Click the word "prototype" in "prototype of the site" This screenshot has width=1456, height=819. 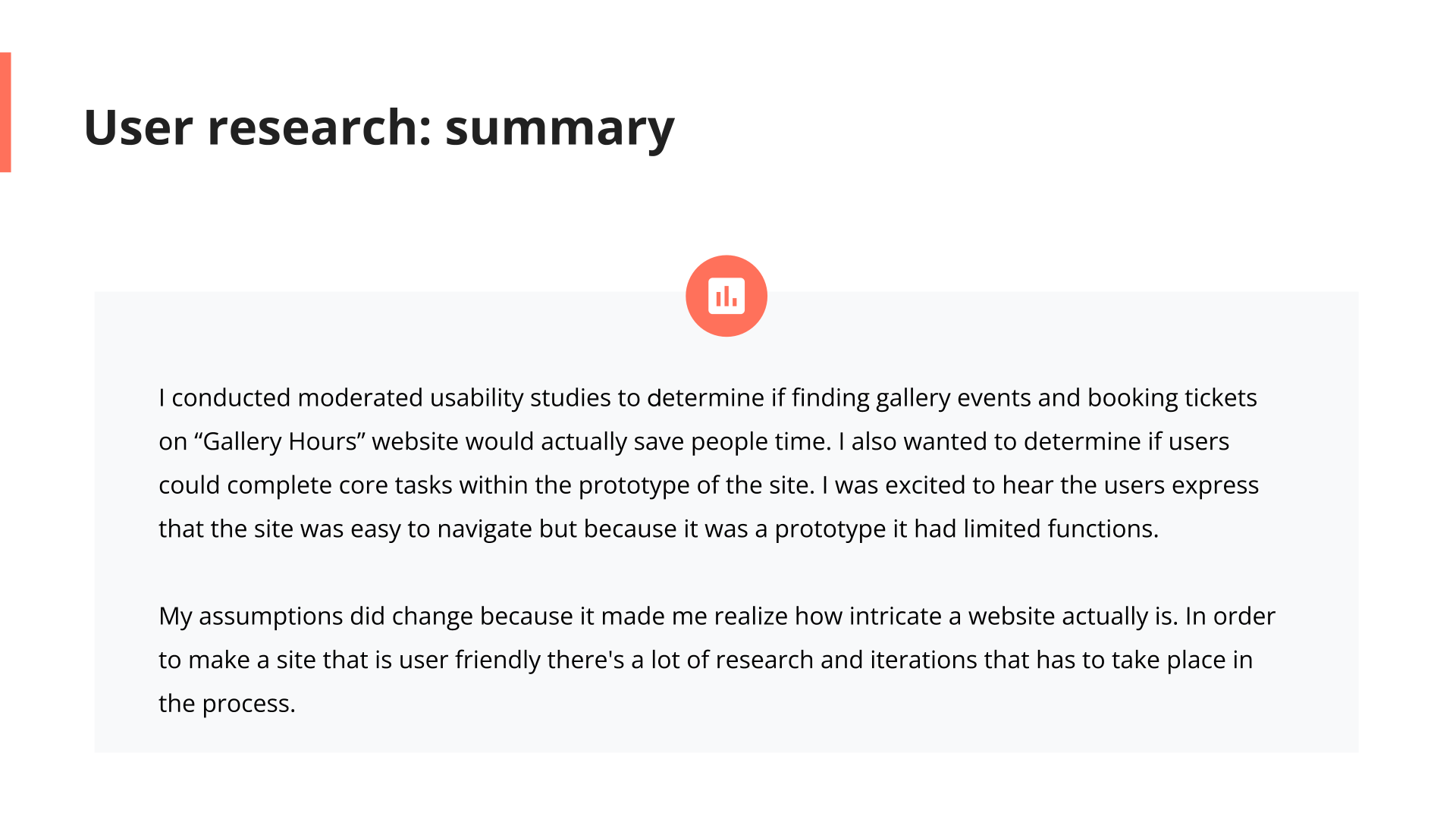[x=634, y=485]
